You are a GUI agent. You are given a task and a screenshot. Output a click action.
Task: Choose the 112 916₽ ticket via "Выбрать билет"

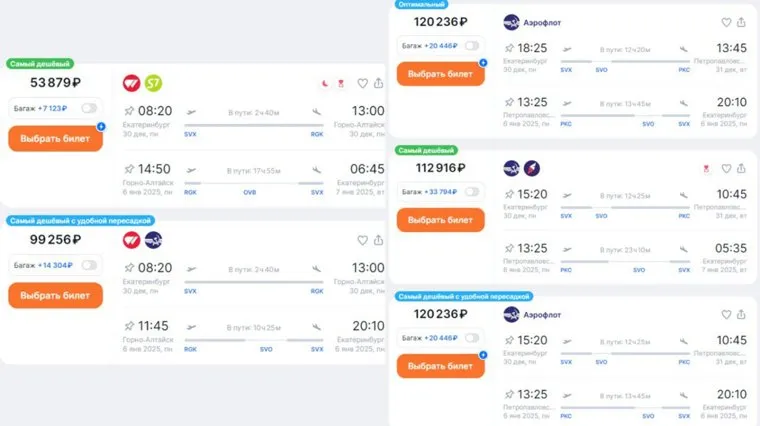click(x=440, y=220)
